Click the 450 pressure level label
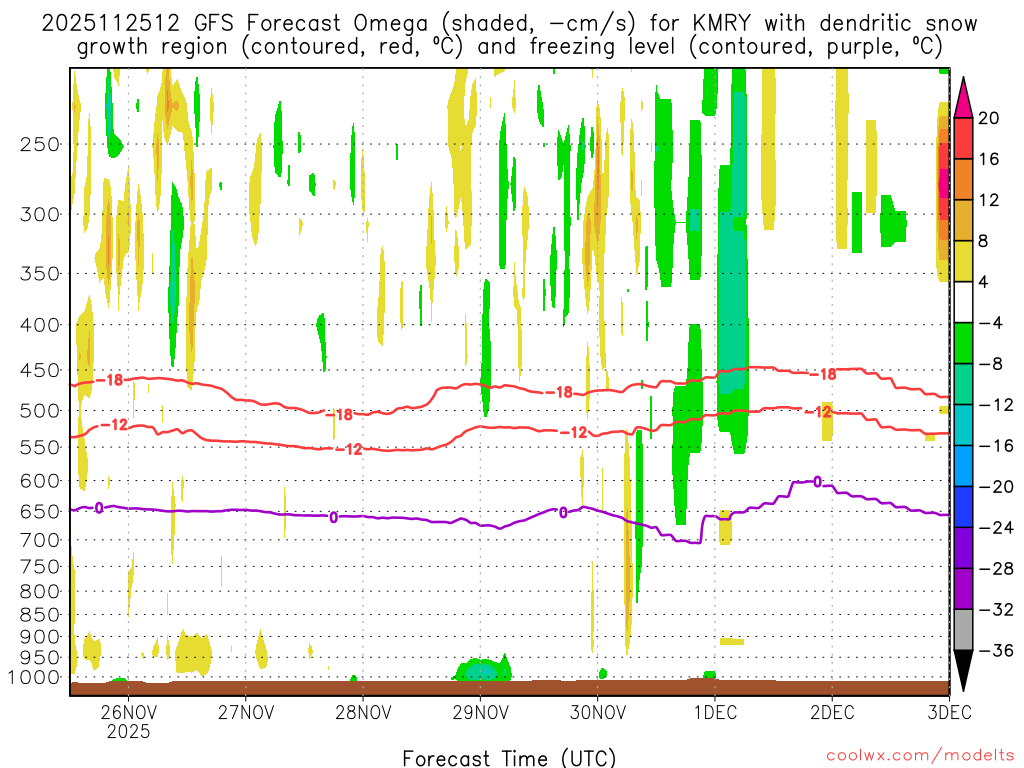This screenshot has height=768, width=1024. coord(40,370)
